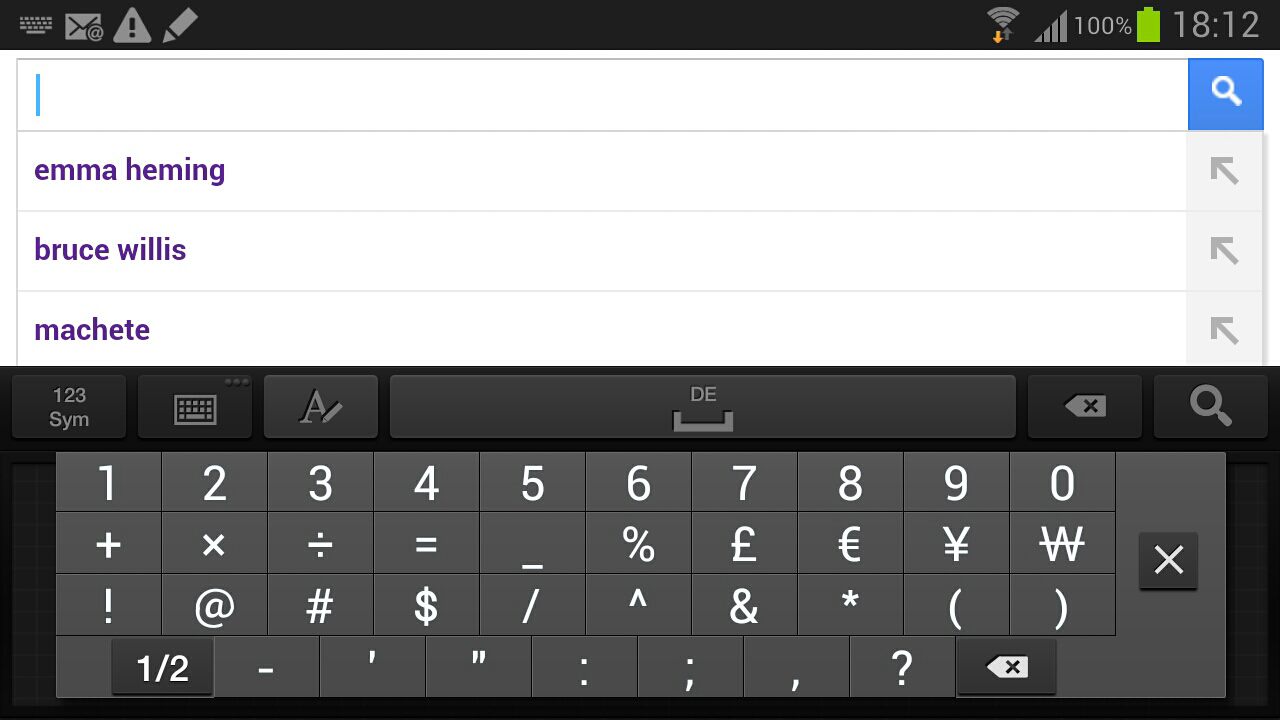Type the @ symbol key
The image size is (1280, 720).
pyautogui.click(x=214, y=606)
